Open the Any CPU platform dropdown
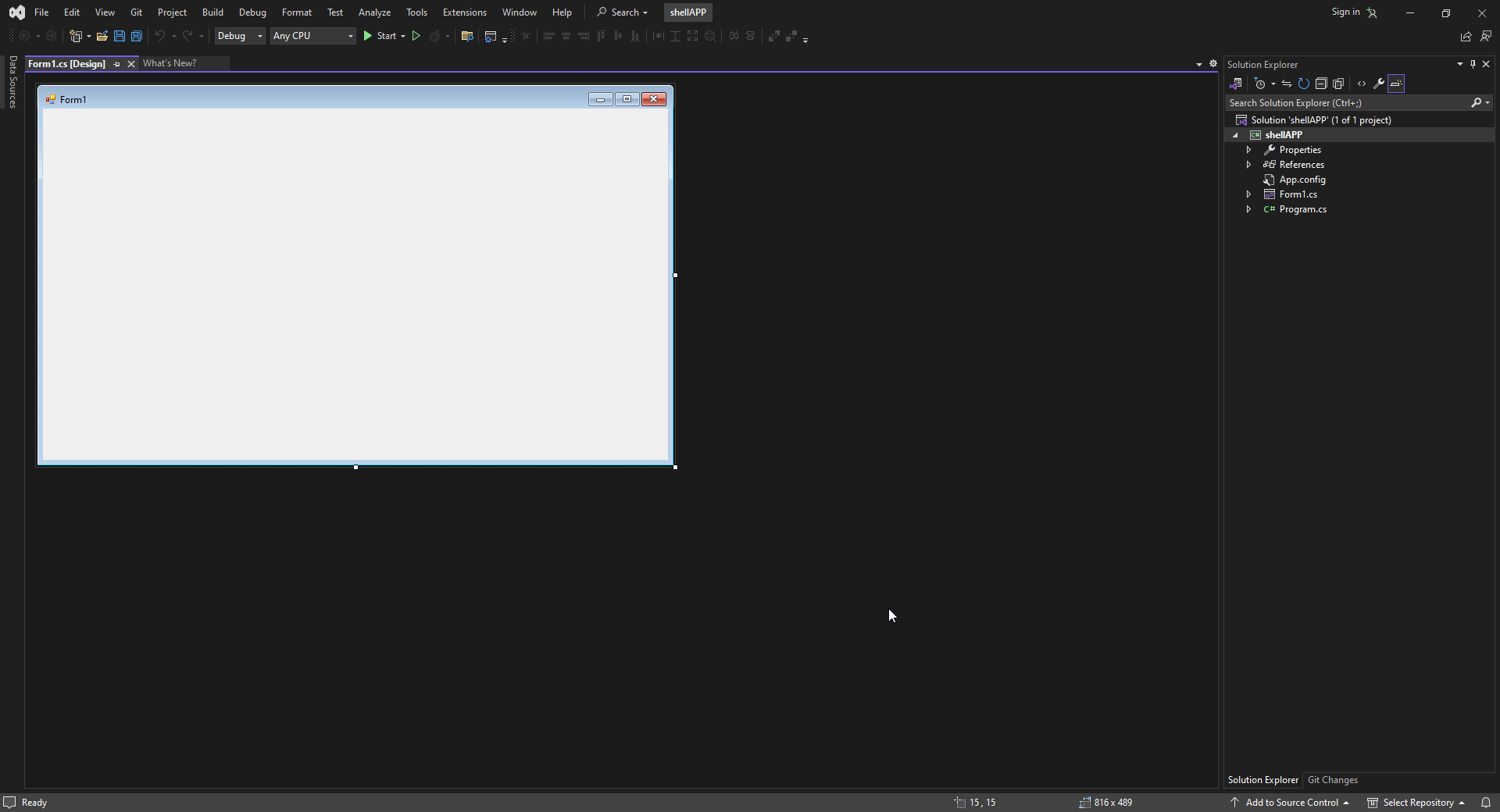The width and height of the screenshot is (1500, 812). (x=313, y=36)
